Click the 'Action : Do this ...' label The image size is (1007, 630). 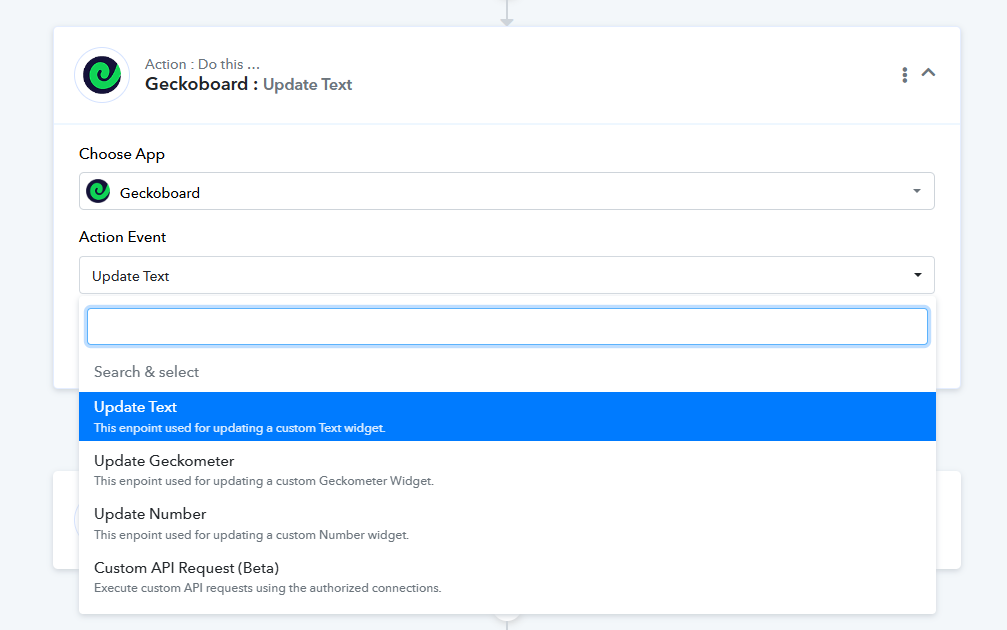point(202,64)
